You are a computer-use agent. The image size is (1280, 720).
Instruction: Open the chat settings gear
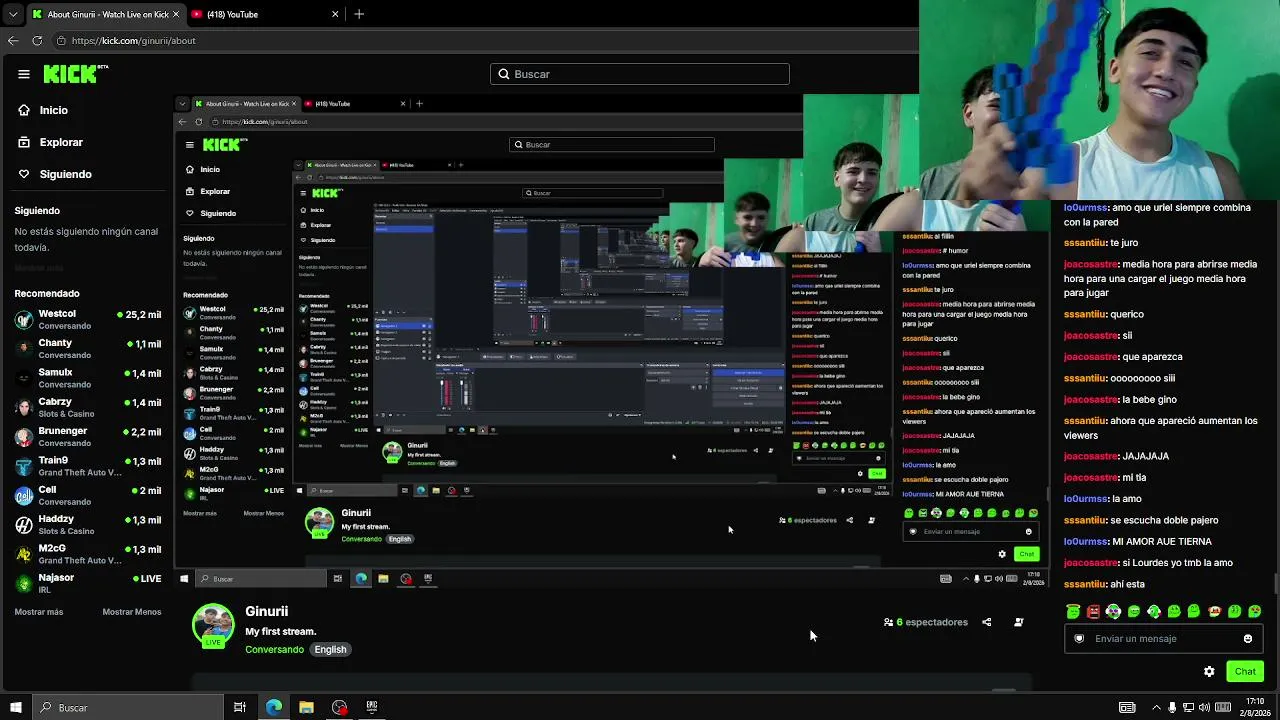[1209, 672]
